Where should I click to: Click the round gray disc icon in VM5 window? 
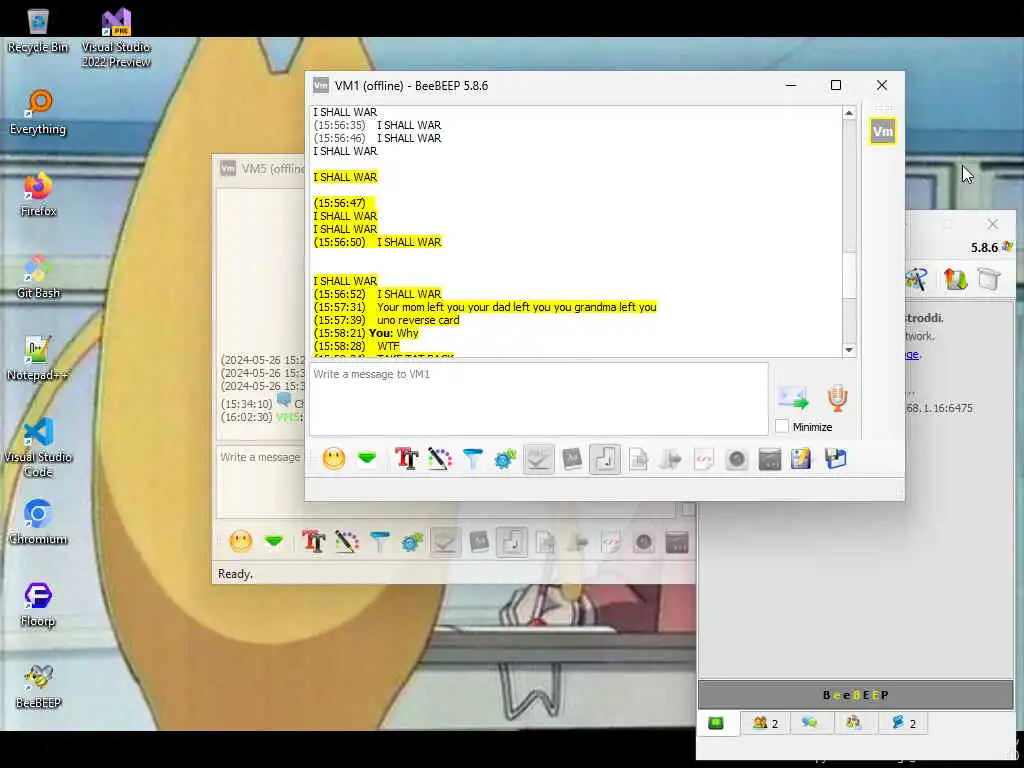click(644, 541)
